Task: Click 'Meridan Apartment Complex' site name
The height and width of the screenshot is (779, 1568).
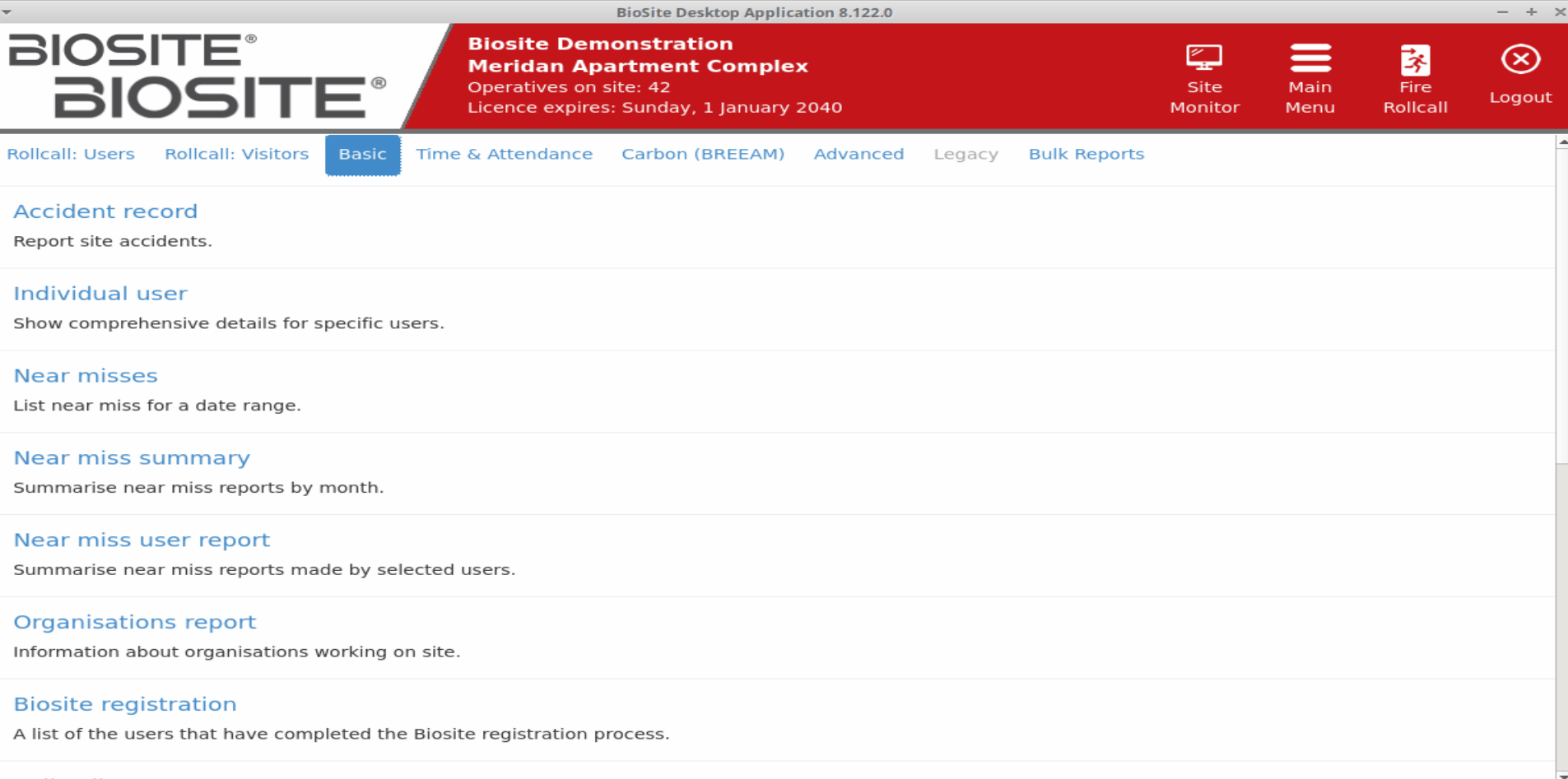Action: pyautogui.click(x=638, y=66)
